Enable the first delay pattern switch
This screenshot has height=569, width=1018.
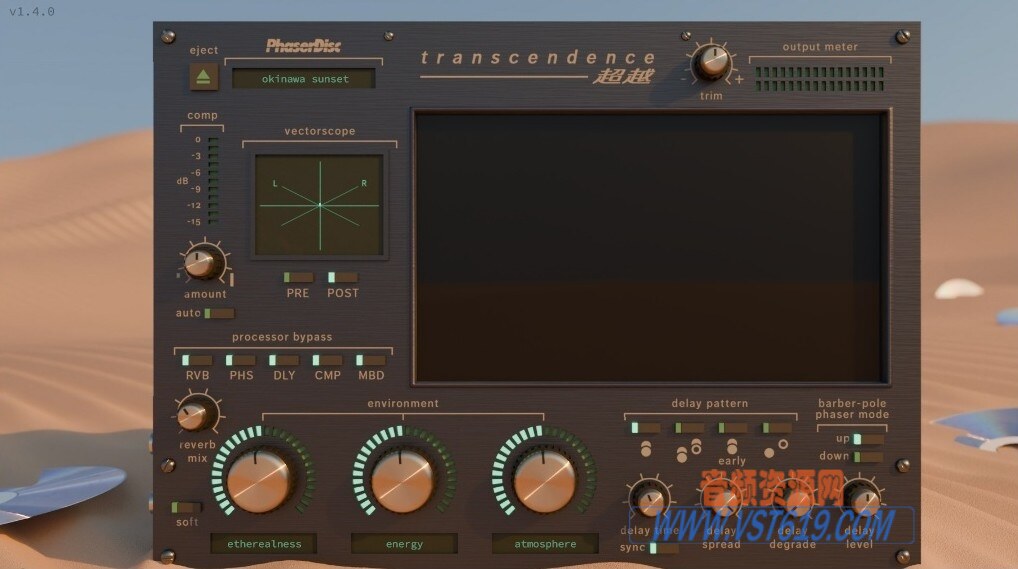click(x=646, y=427)
